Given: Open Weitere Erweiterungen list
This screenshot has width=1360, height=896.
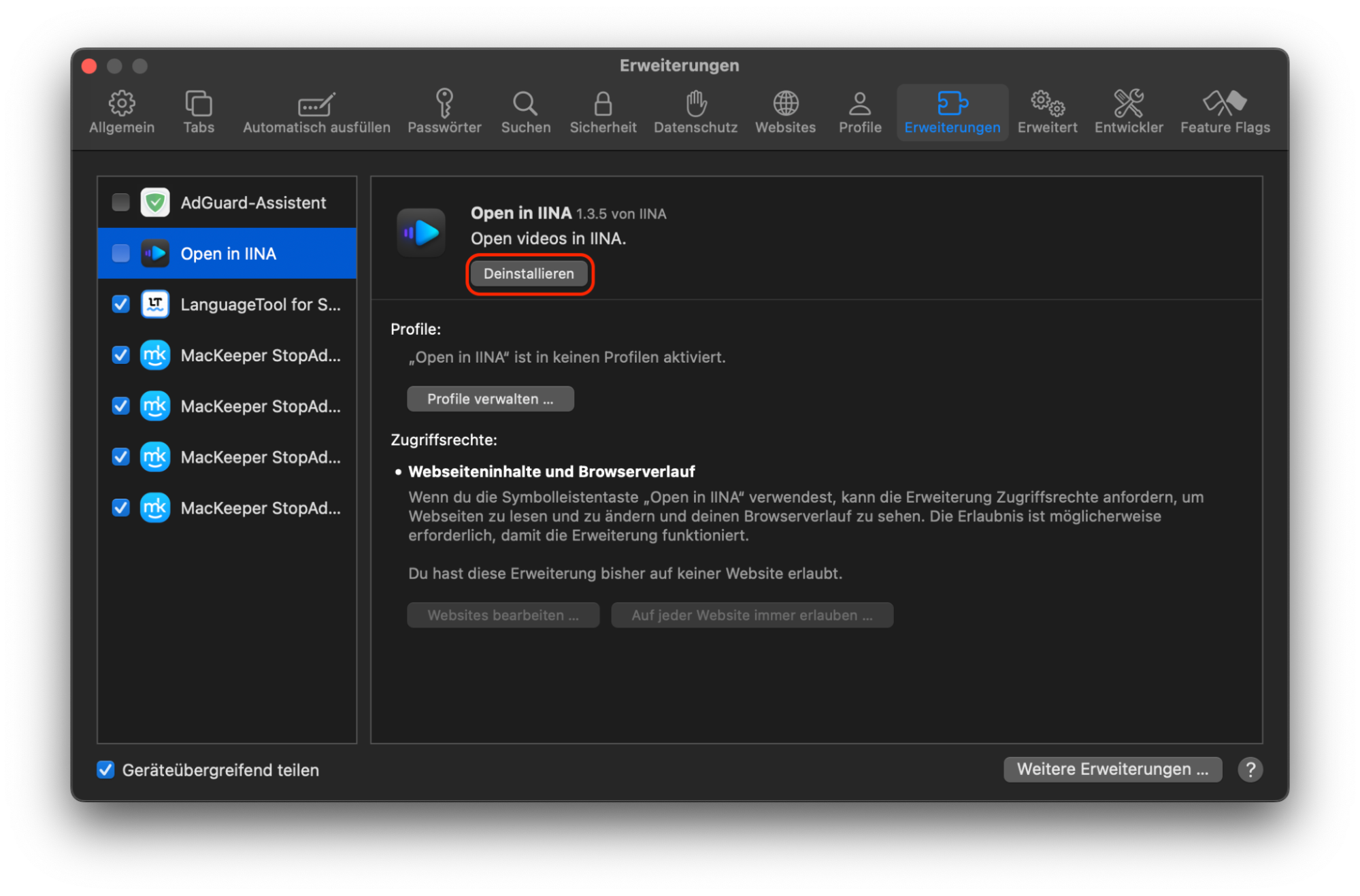Looking at the screenshot, I should click(x=1112, y=769).
